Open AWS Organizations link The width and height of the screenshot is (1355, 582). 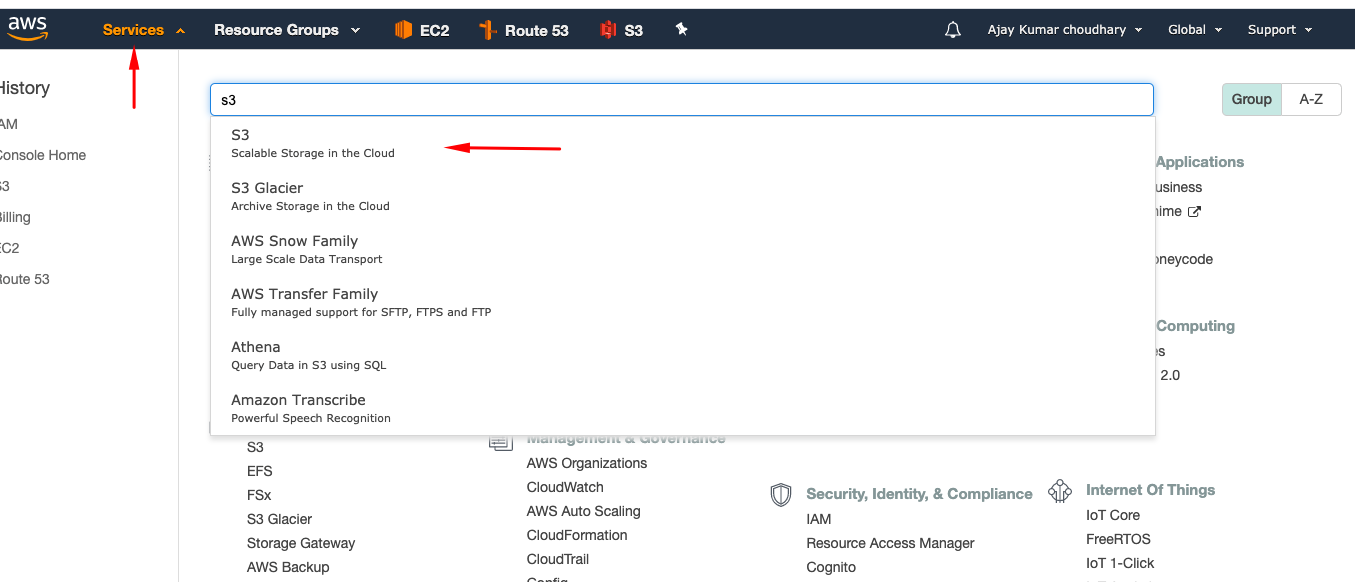pyautogui.click(x=587, y=463)
